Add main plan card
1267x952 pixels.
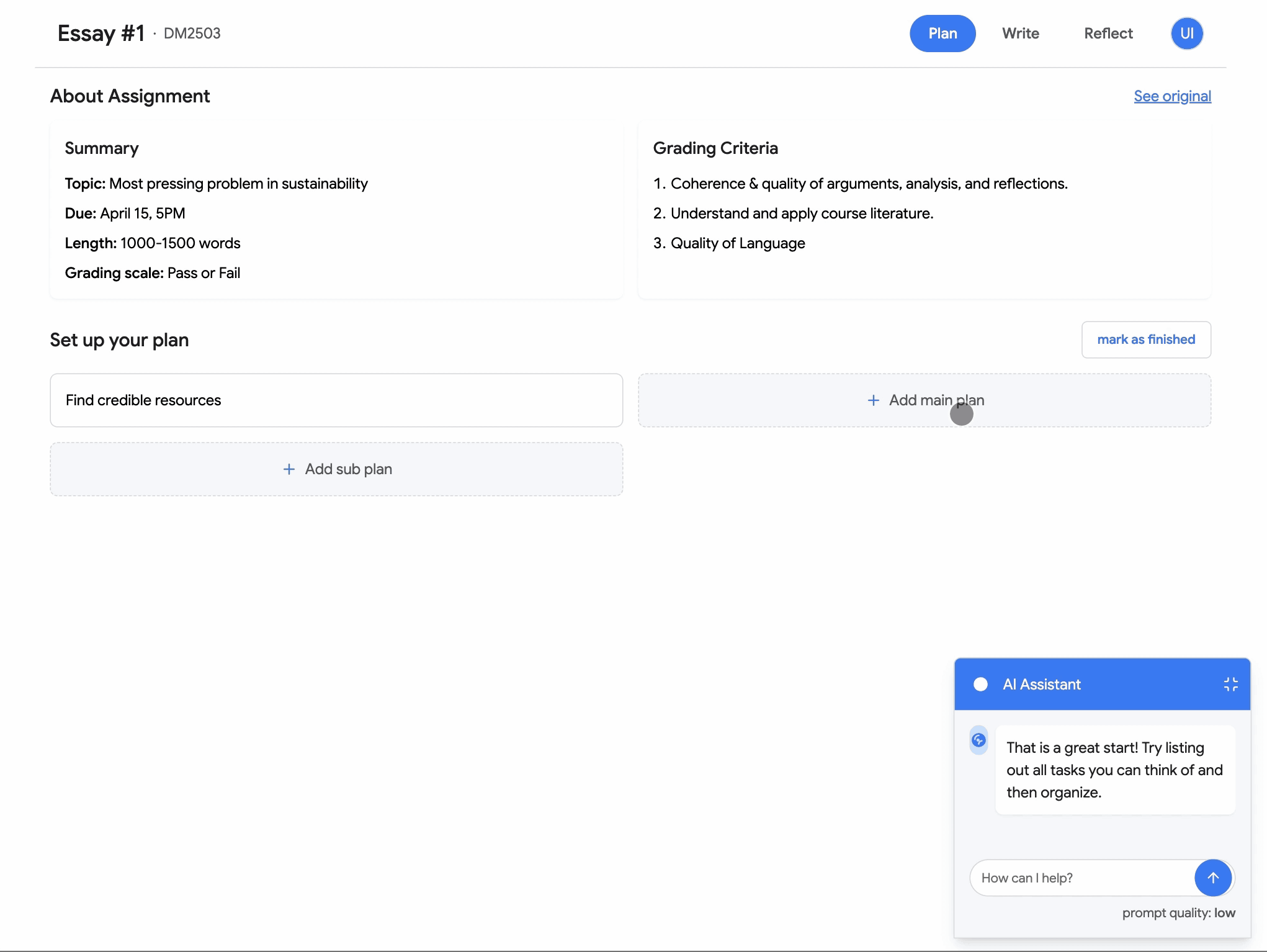[x=924, y=400]
